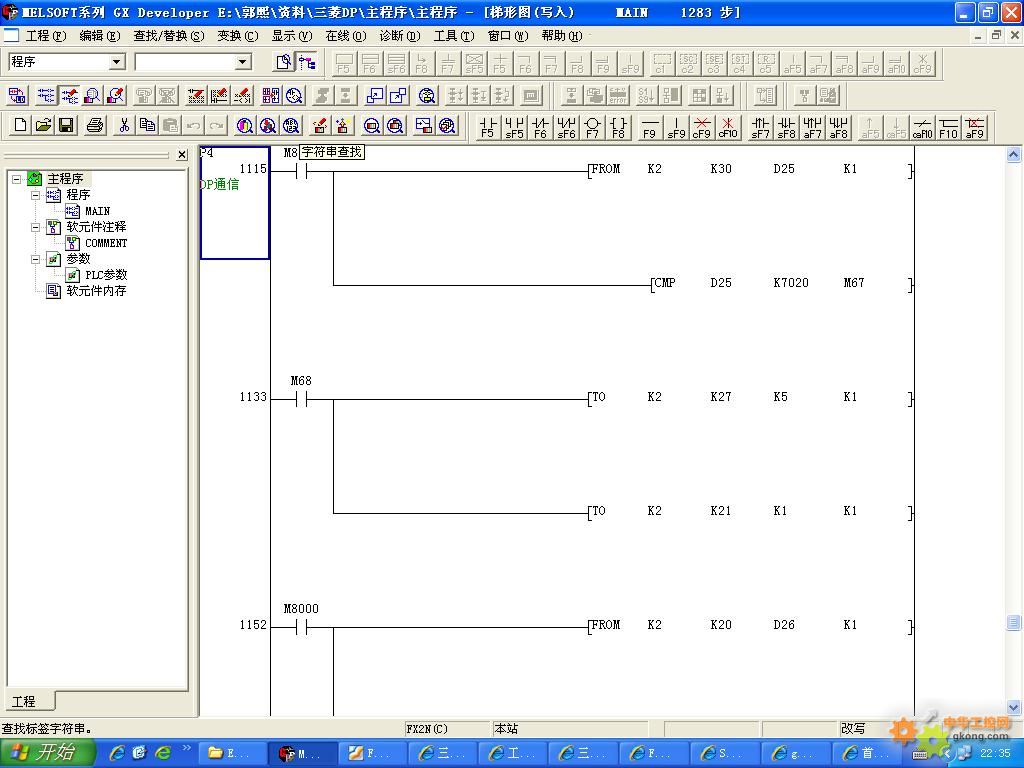The image size is (1024, 768).
Task: Select D26 in the FROM instruction at step 1152
Action: pyautogui.click(x=784, y=625)
